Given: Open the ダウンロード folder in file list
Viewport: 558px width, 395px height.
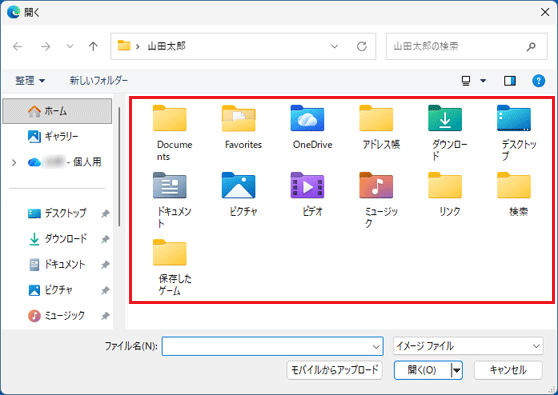Looking at the screenshot, I should click(x=445, y=119).
